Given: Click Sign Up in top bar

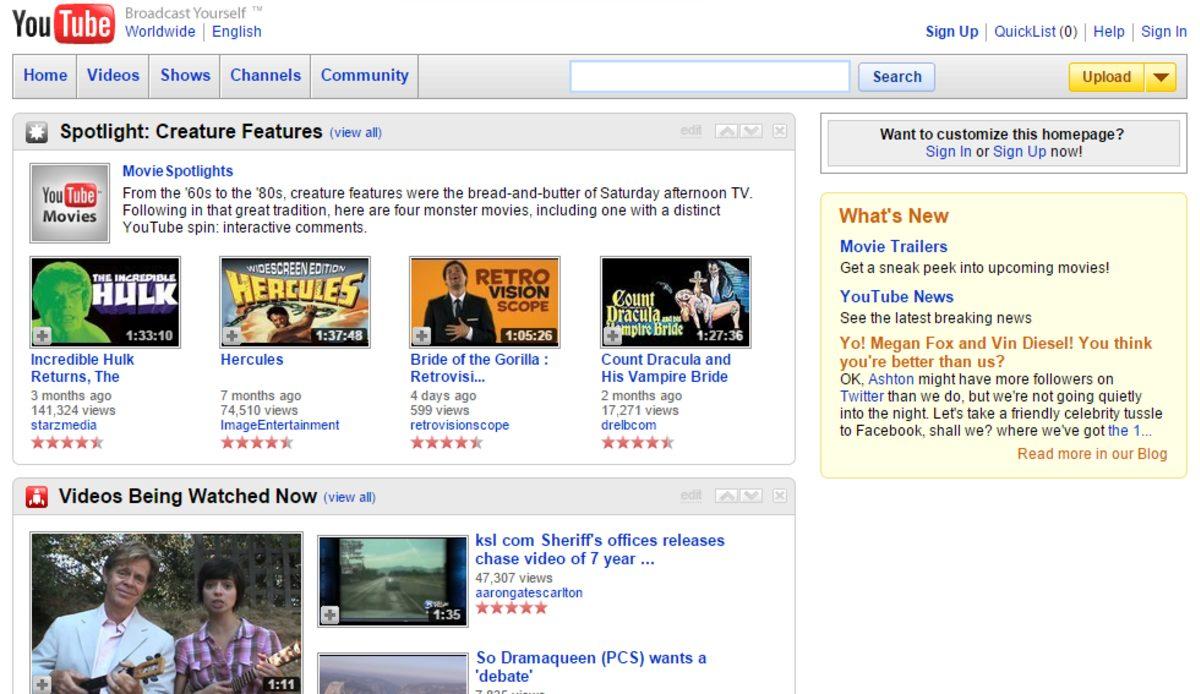Looking at the screenshot, I should tap(952, 31).
